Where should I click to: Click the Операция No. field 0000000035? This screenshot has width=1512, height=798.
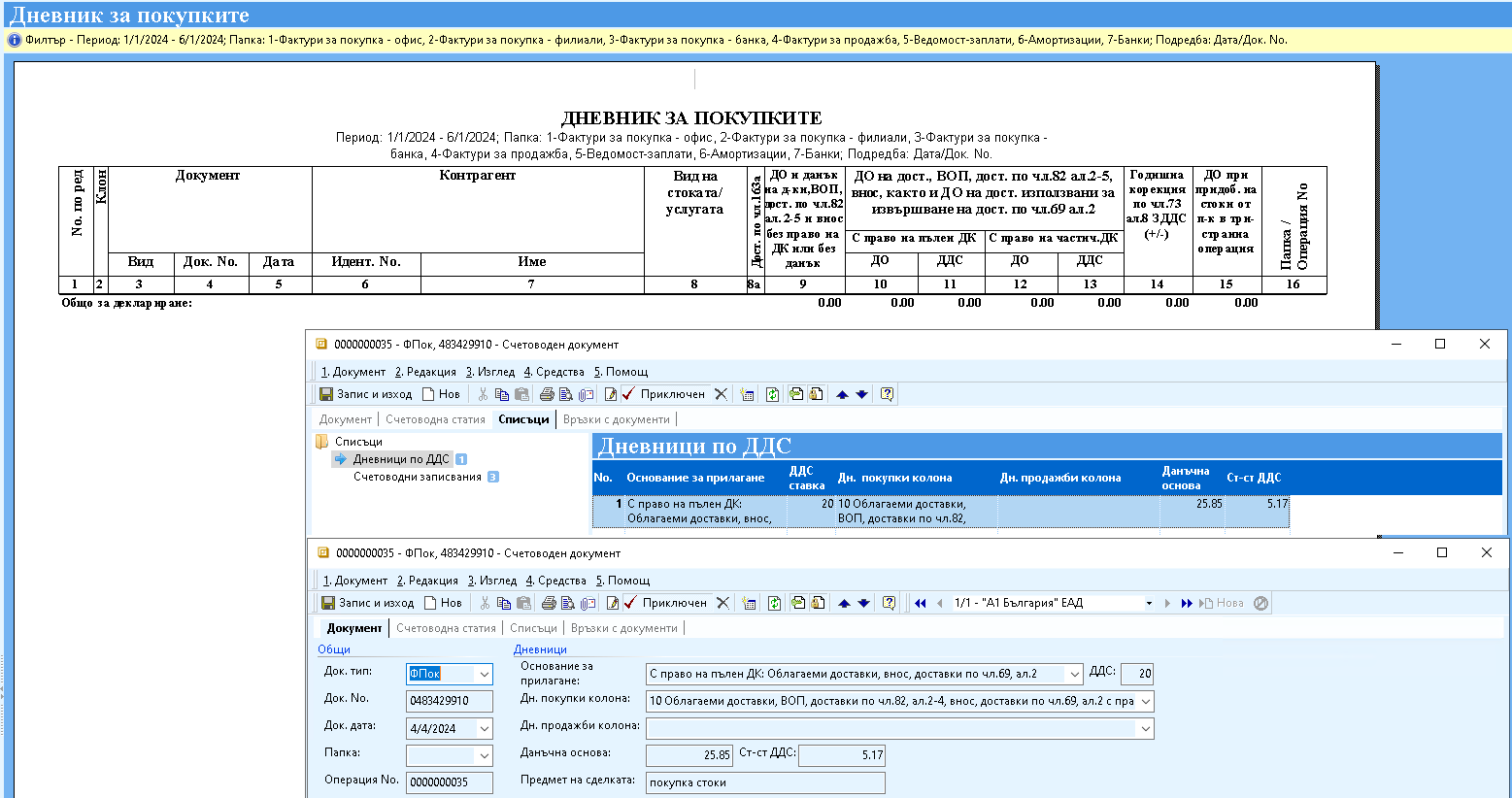(450, 782)
